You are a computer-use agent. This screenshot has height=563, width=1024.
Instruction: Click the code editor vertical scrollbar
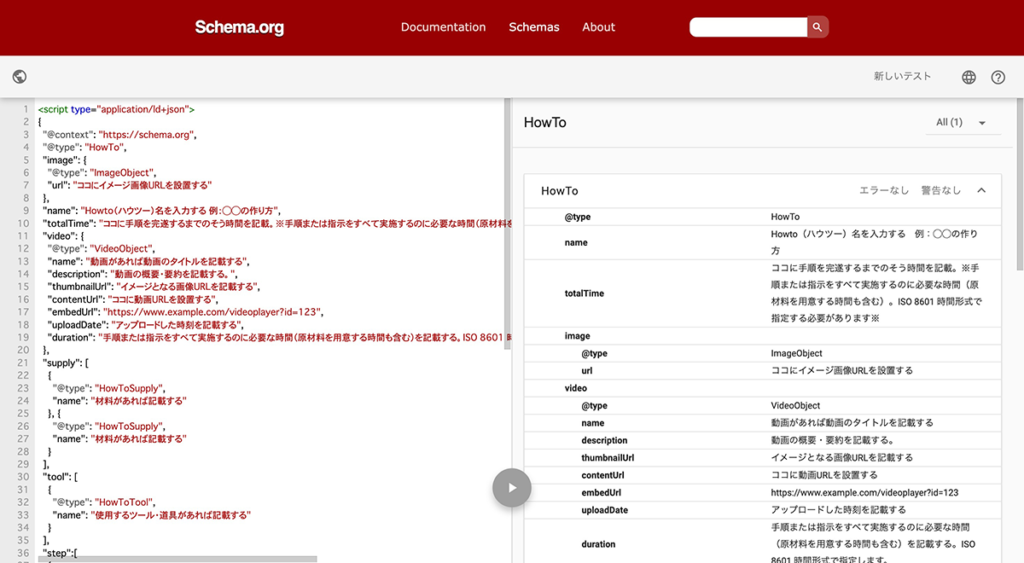[507, 224]
